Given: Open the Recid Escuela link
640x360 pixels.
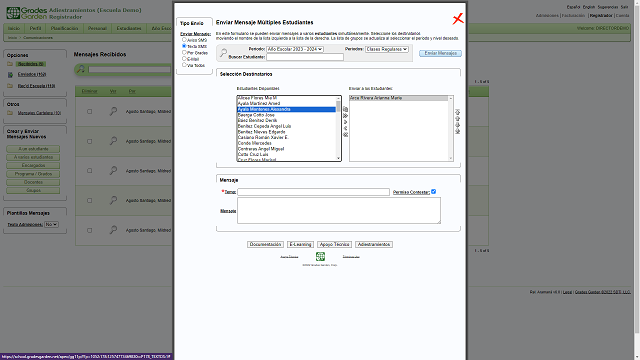Looking at the screenshot, I should tap(36, 86).
